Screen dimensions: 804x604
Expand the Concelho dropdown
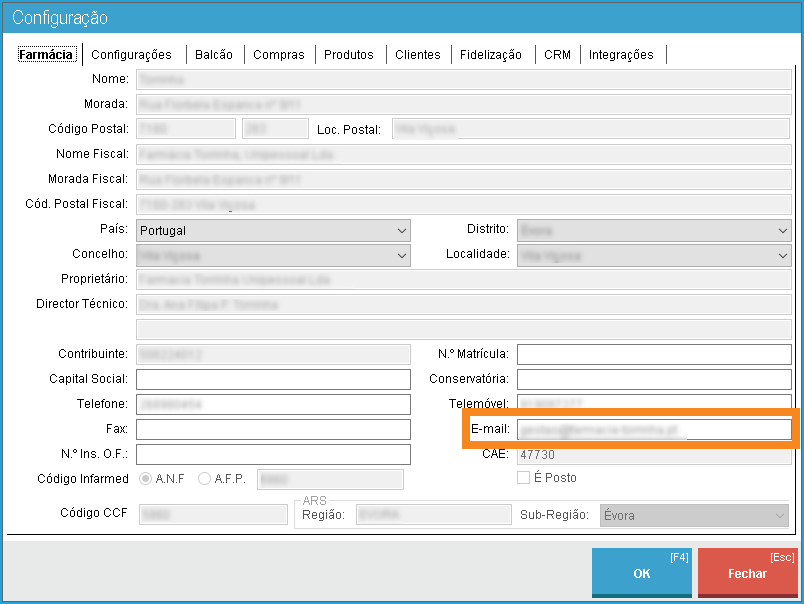tap(273, 255)
